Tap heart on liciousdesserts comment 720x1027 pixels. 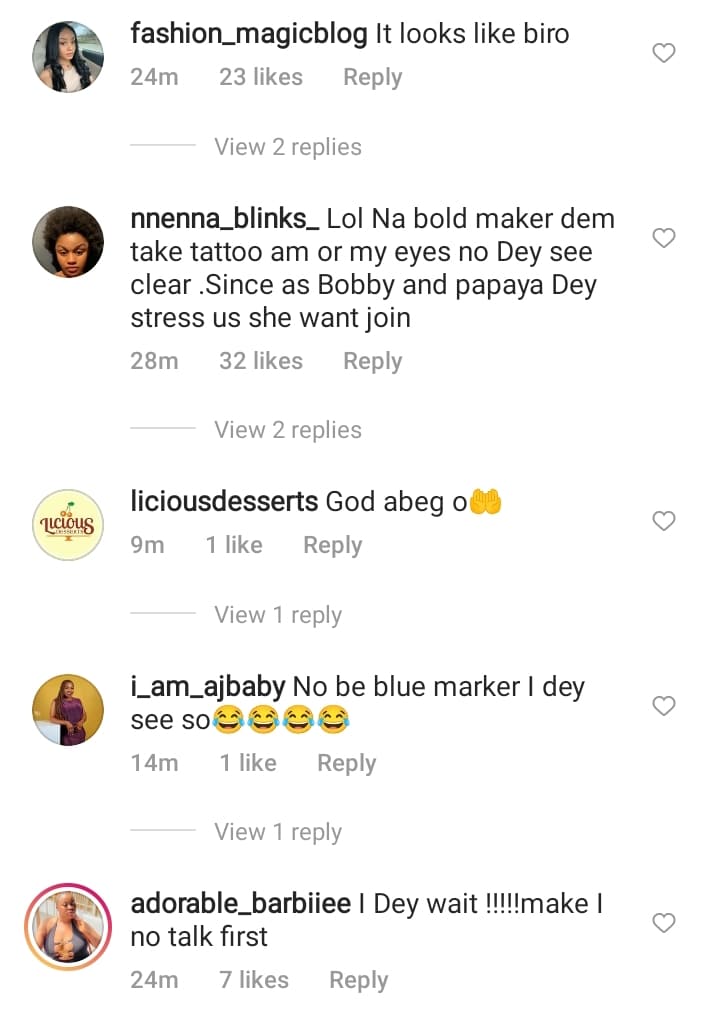[664, 521]
